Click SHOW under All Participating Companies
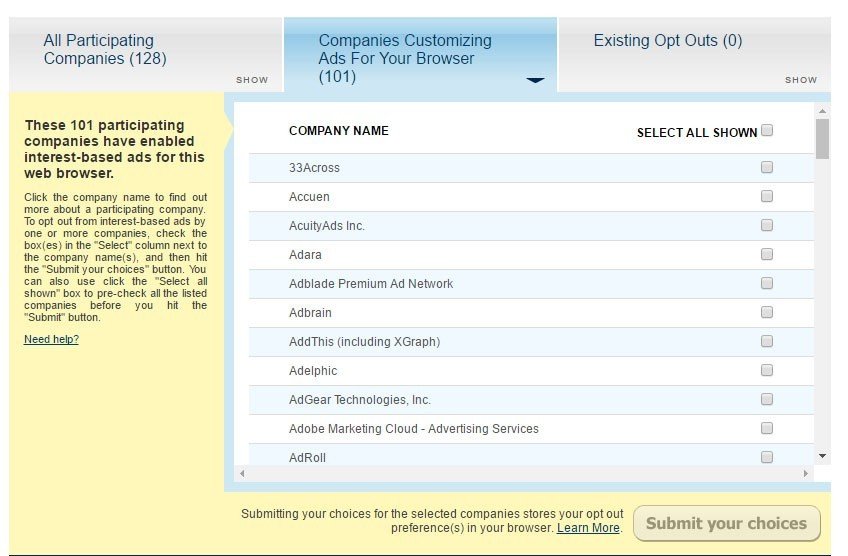Image resolution: width=848 pixels, height=556 pixels. 252,80
